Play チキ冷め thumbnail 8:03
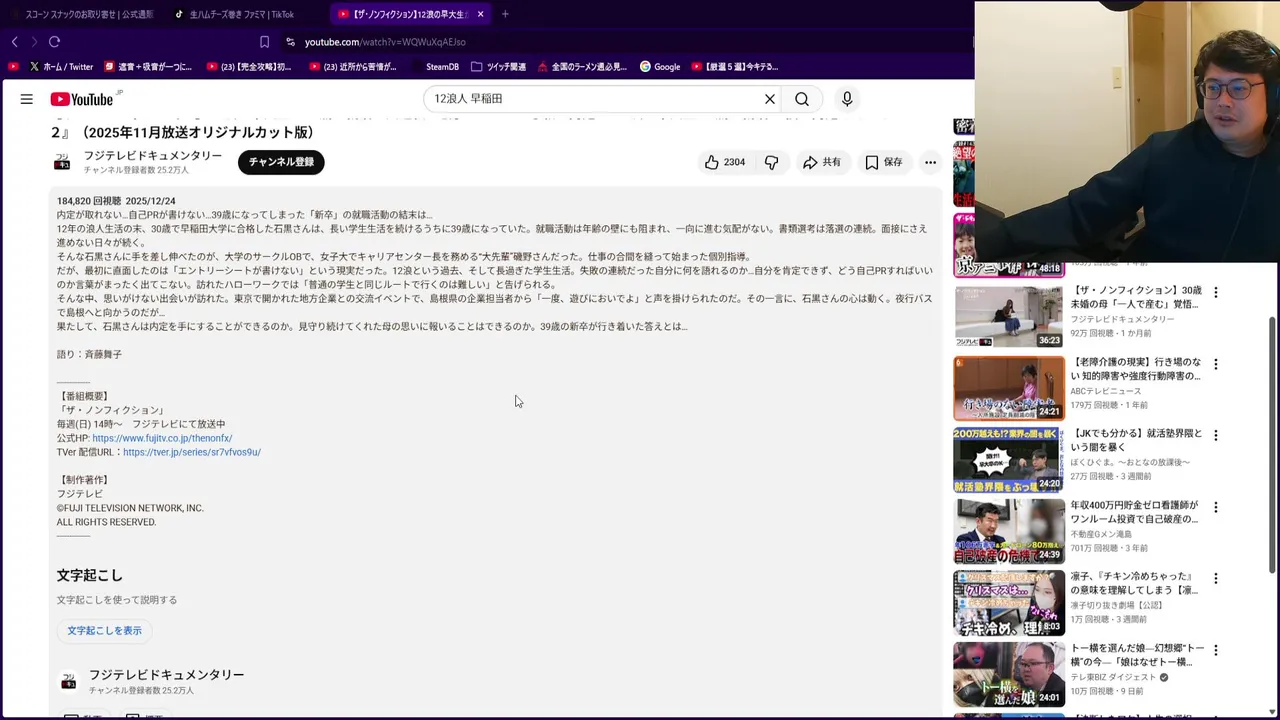This screenshot has height=720, width=1280. [1009, 603]
